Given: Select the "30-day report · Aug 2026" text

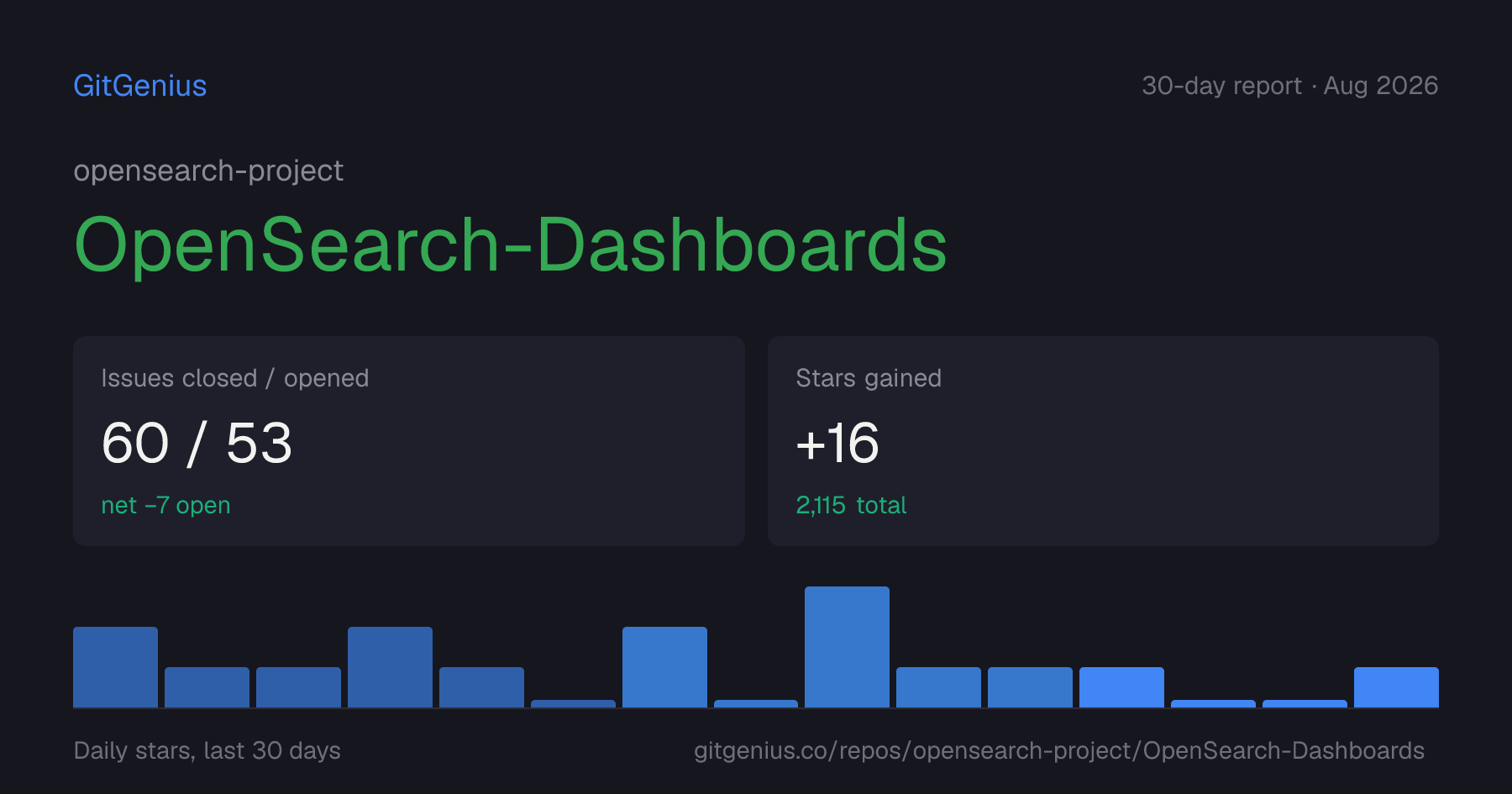Looking at the screenshot, I should [1289, 86].
